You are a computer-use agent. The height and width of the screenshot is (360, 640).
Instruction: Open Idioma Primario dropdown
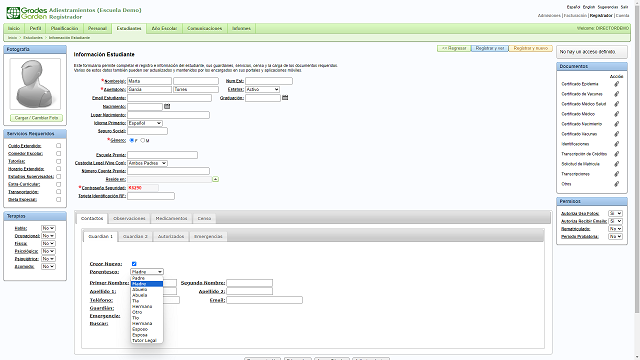tap(145, 123)
